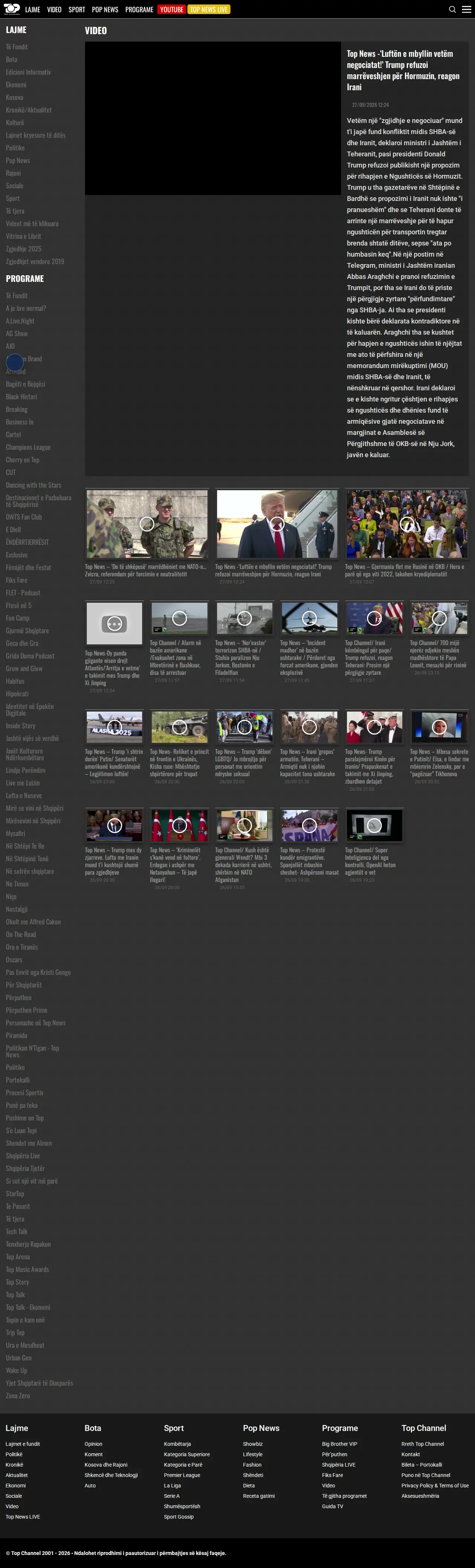This screenshot has width=475, height=1568.
Task: Open the Kosova news category
Action: 14,97
